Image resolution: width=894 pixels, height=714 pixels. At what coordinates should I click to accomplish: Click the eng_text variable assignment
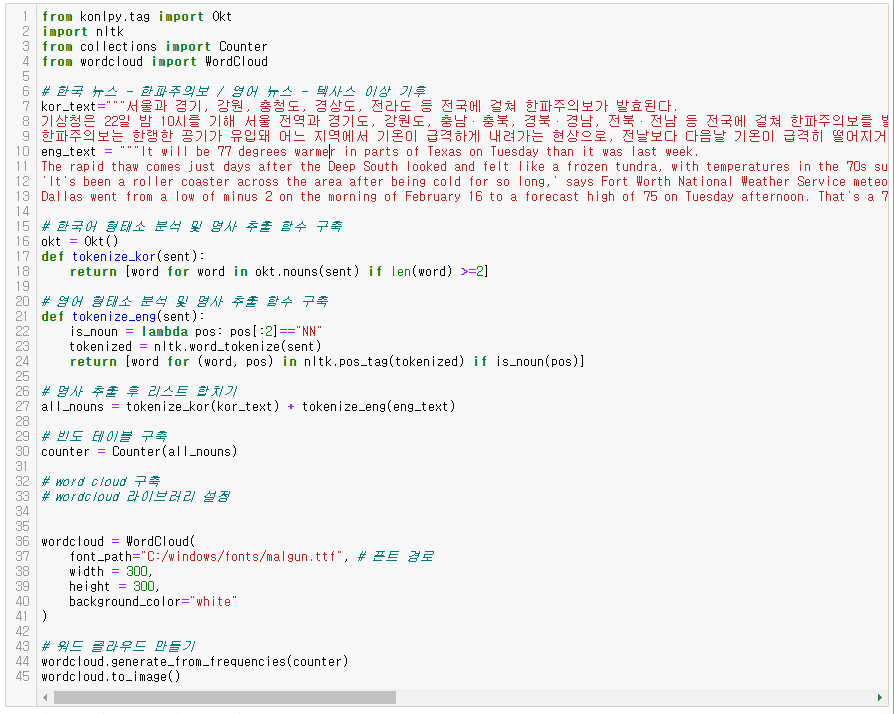coord(369,152)
